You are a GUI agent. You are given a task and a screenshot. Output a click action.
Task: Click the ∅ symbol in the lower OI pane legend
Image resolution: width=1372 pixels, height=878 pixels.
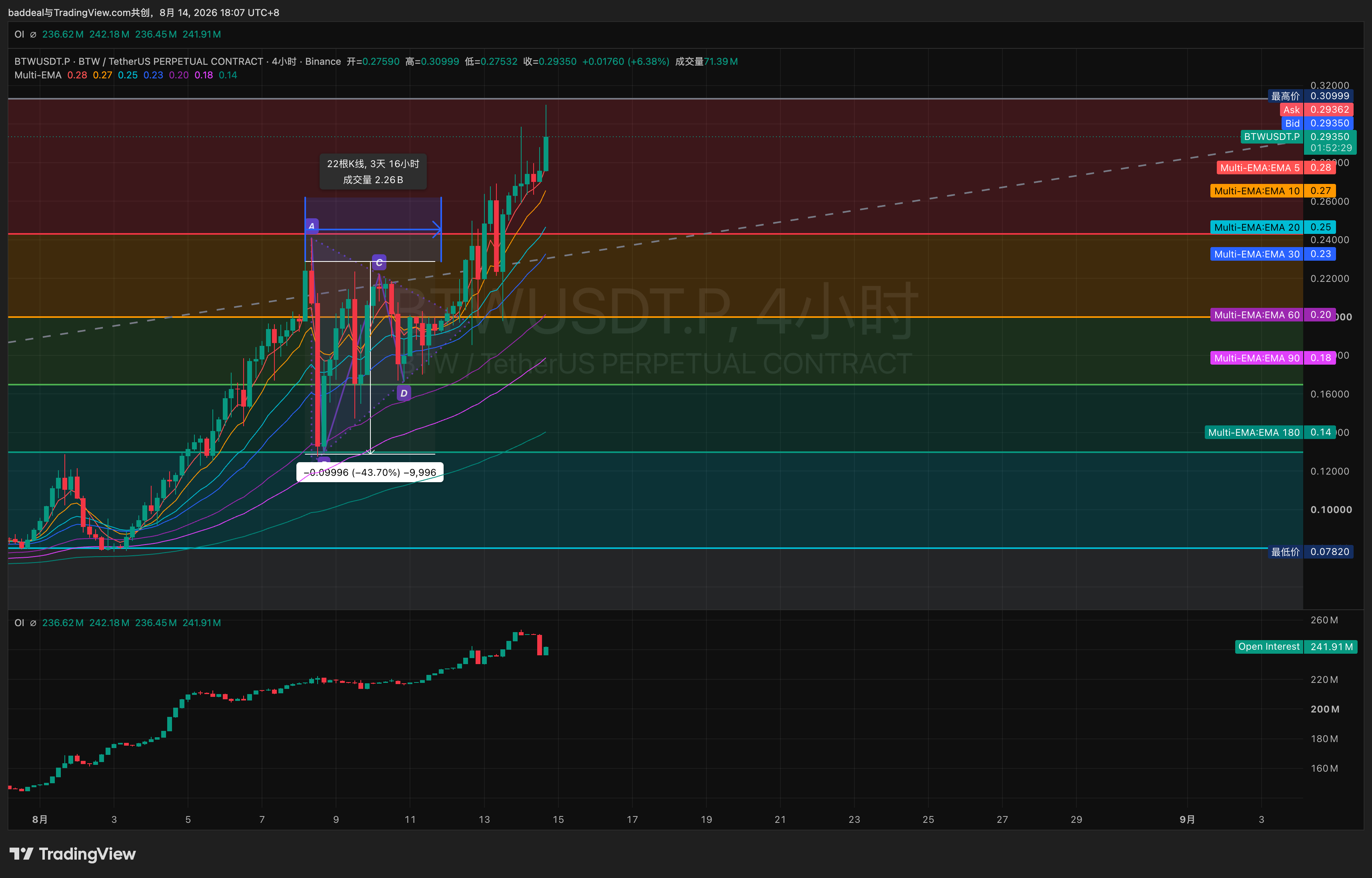pos(33,623)
